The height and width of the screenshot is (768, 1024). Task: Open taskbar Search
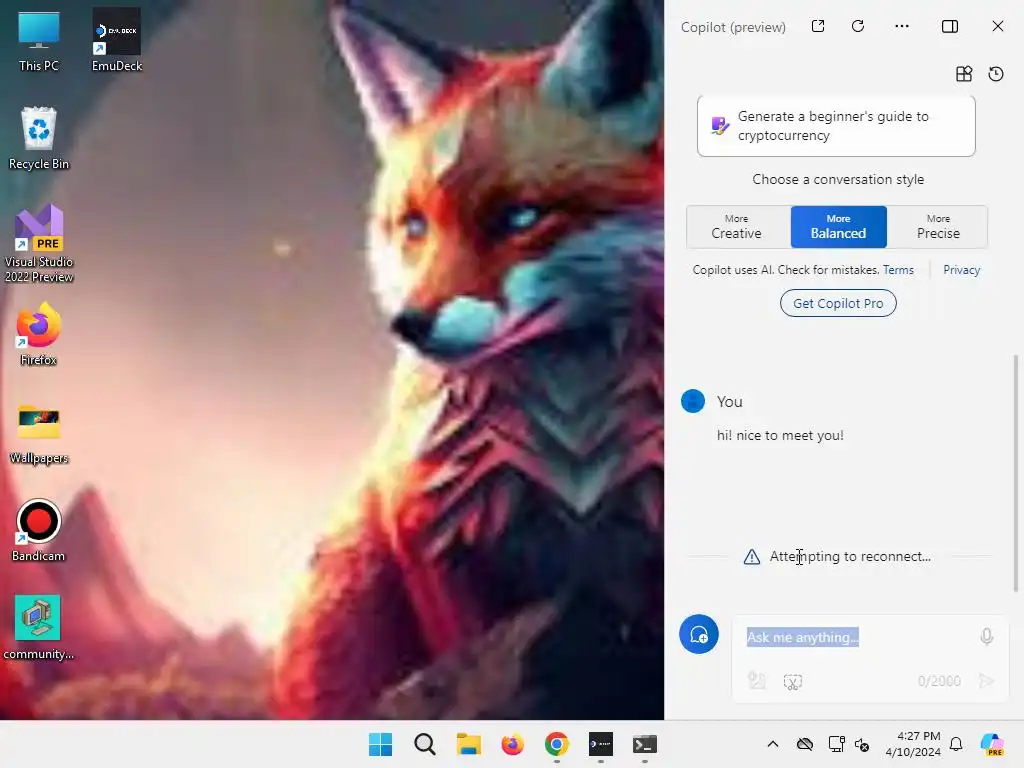(424, 744)
